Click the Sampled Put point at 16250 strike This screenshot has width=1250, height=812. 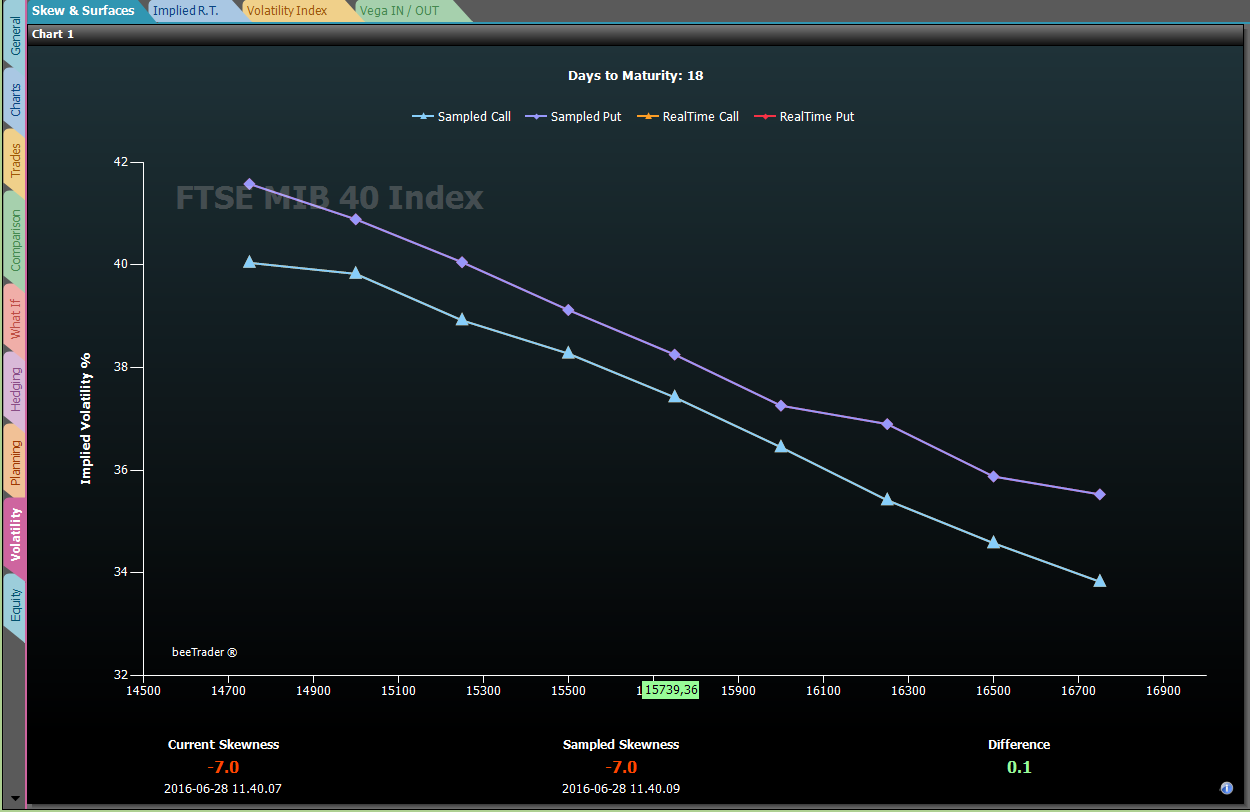tap(886, 424)
